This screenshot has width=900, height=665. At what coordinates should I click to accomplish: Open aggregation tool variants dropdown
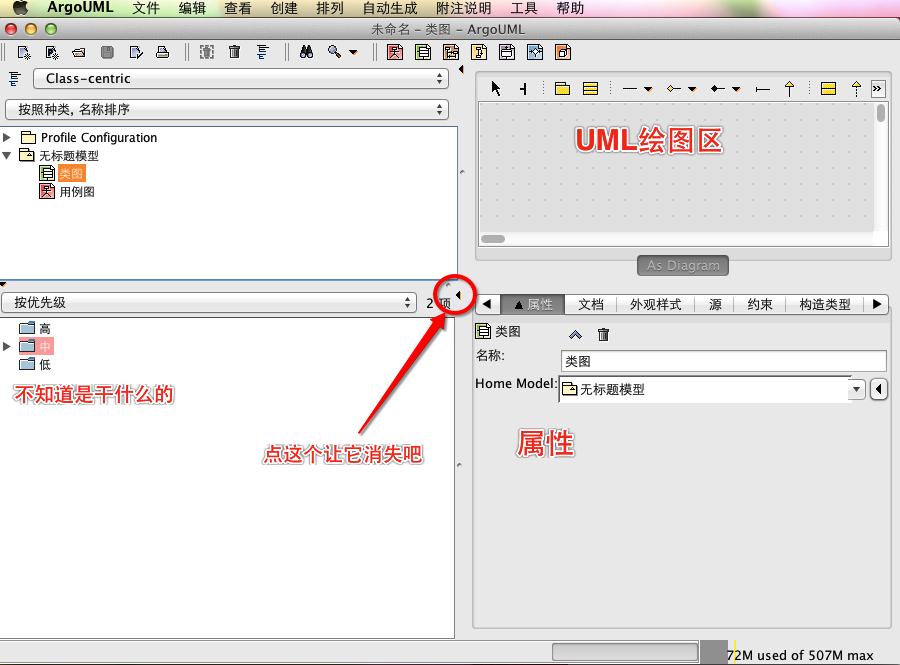pos(692,89)
